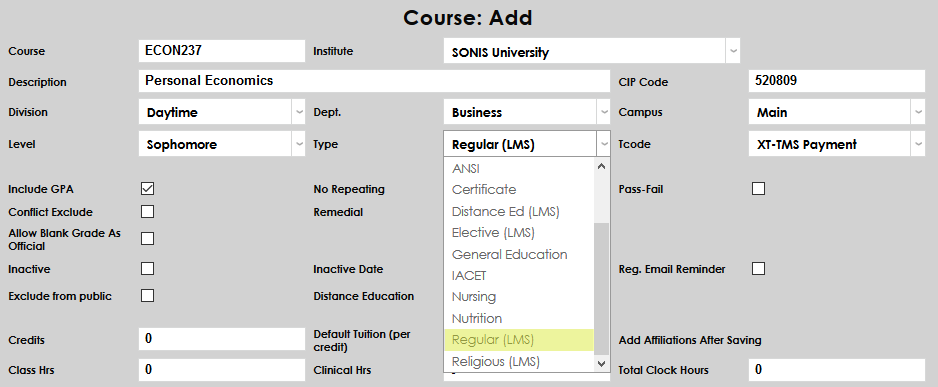Expand the Dept. dropdown showing Business
The width and height of the screenshot is (938, 387).
[x=527, y=112]
